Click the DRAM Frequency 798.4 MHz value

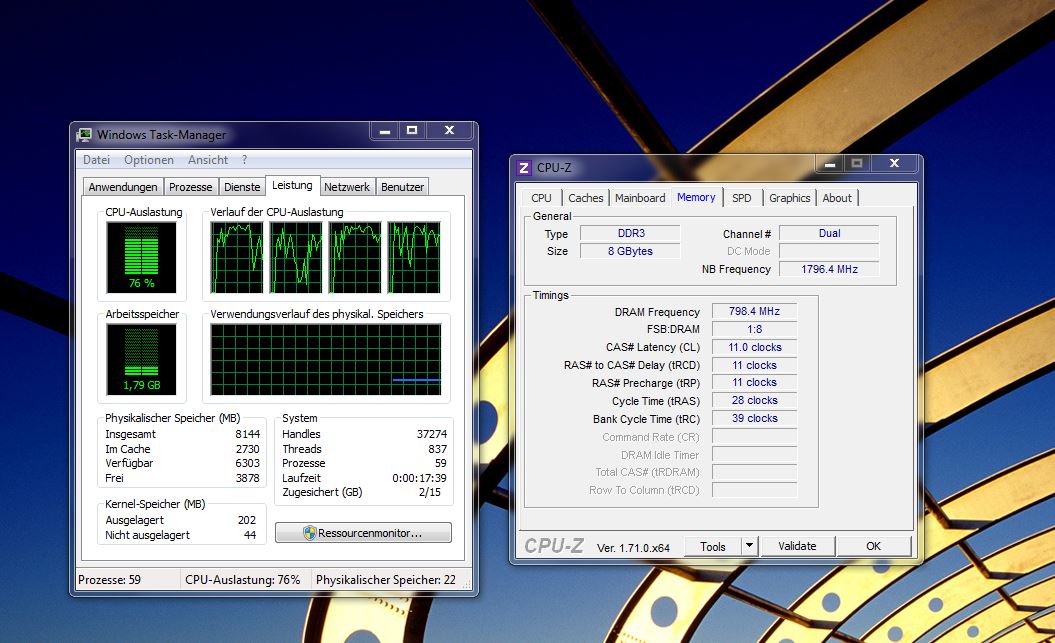[754, 311]
